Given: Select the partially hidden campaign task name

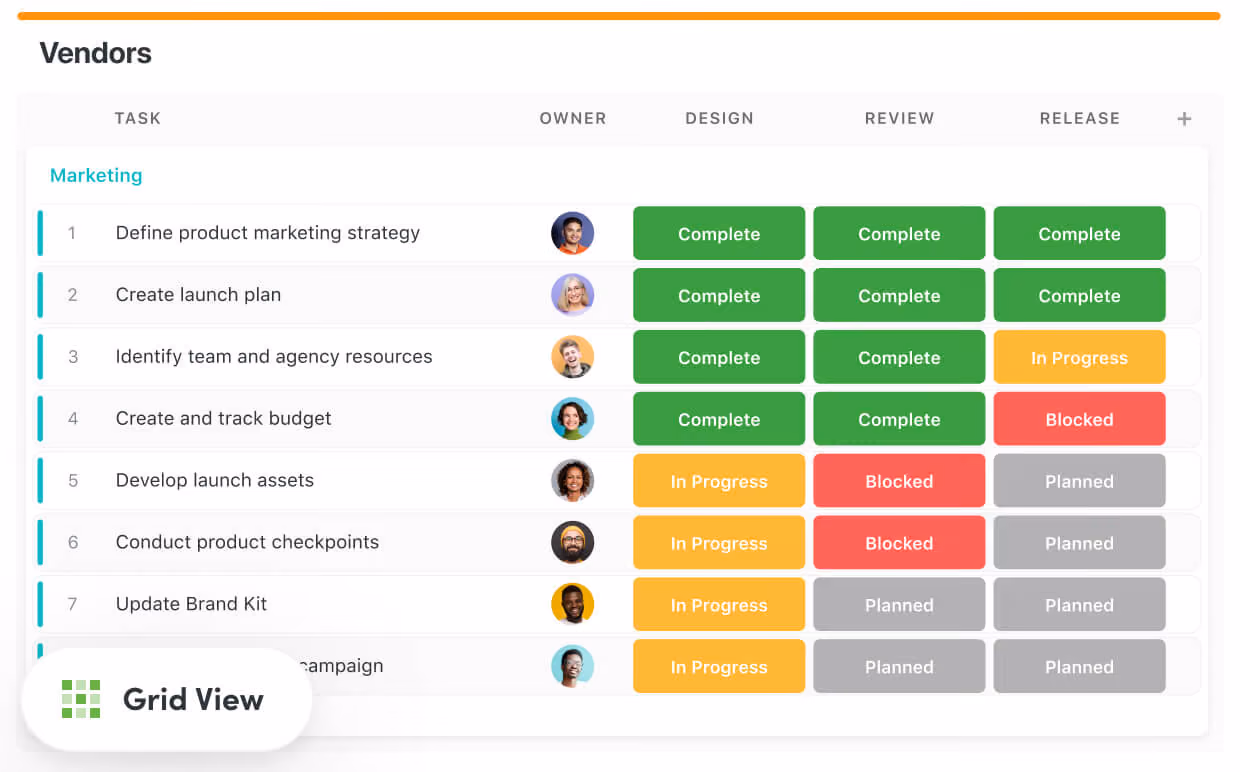Looking at the screenshot, I should (340, 666).
